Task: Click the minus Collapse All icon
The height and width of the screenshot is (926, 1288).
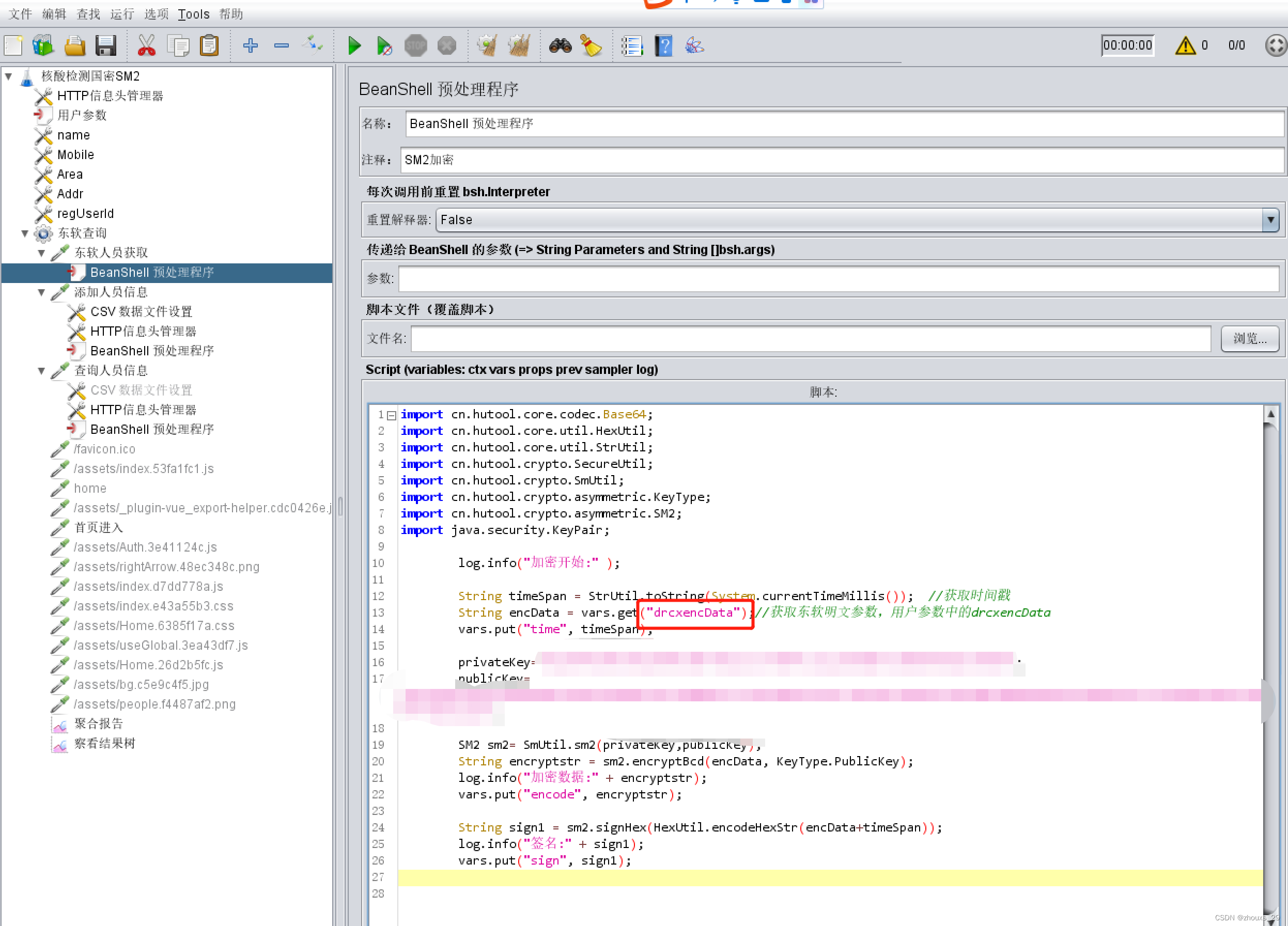Action: (x=282, y=45)
